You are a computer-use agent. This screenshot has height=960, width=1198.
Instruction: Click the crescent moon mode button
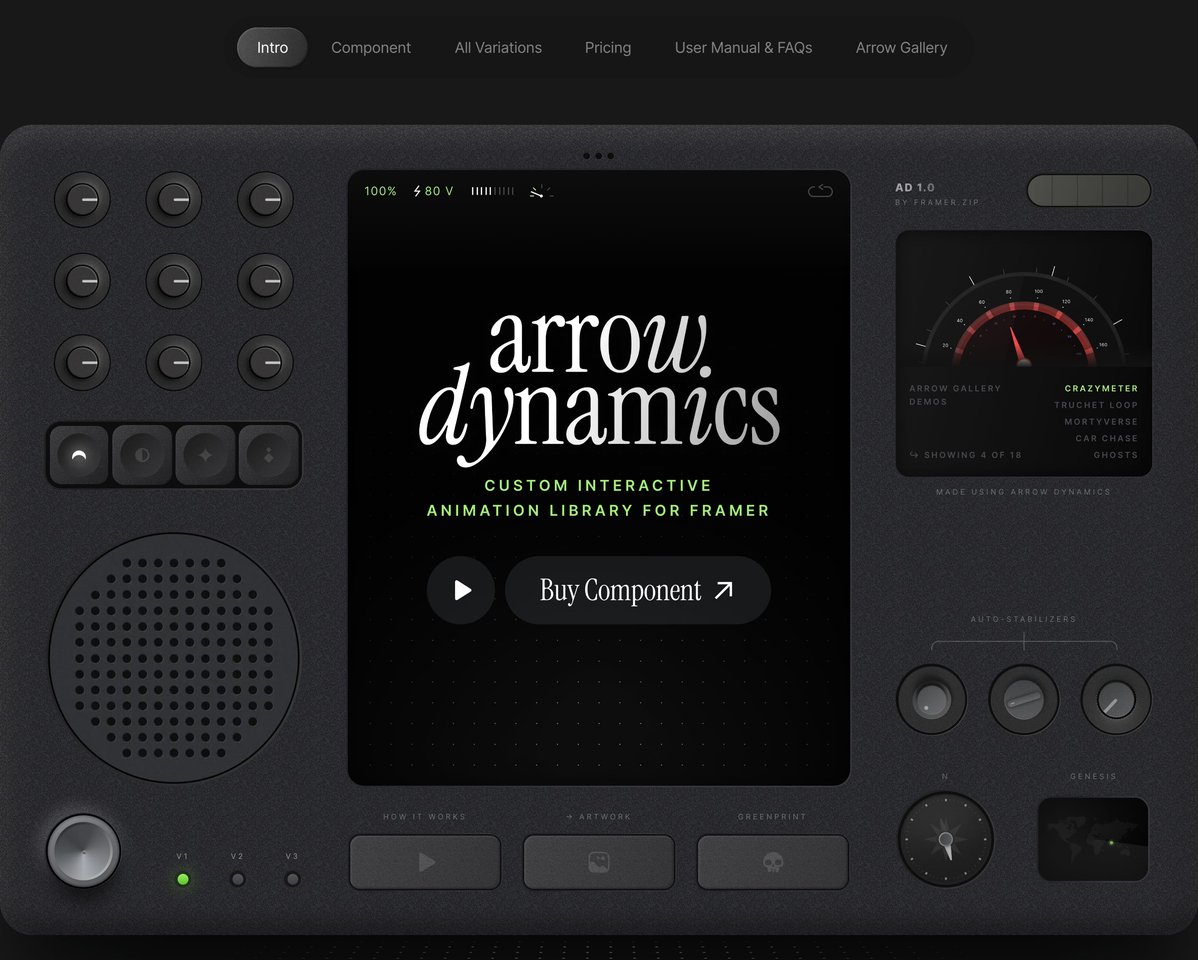[x=79, y=455]
